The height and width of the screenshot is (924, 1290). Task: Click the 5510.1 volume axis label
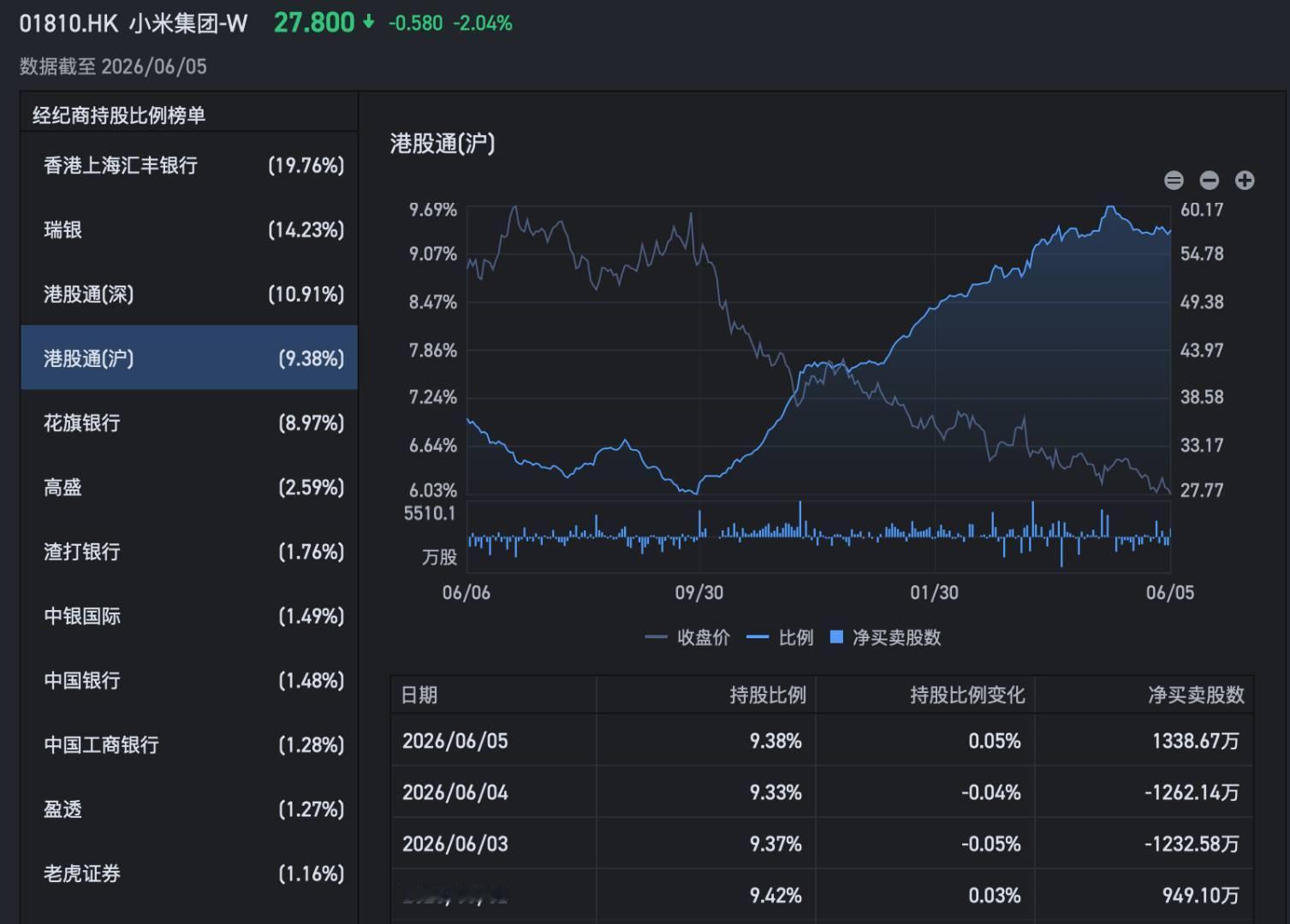(430, 513)
